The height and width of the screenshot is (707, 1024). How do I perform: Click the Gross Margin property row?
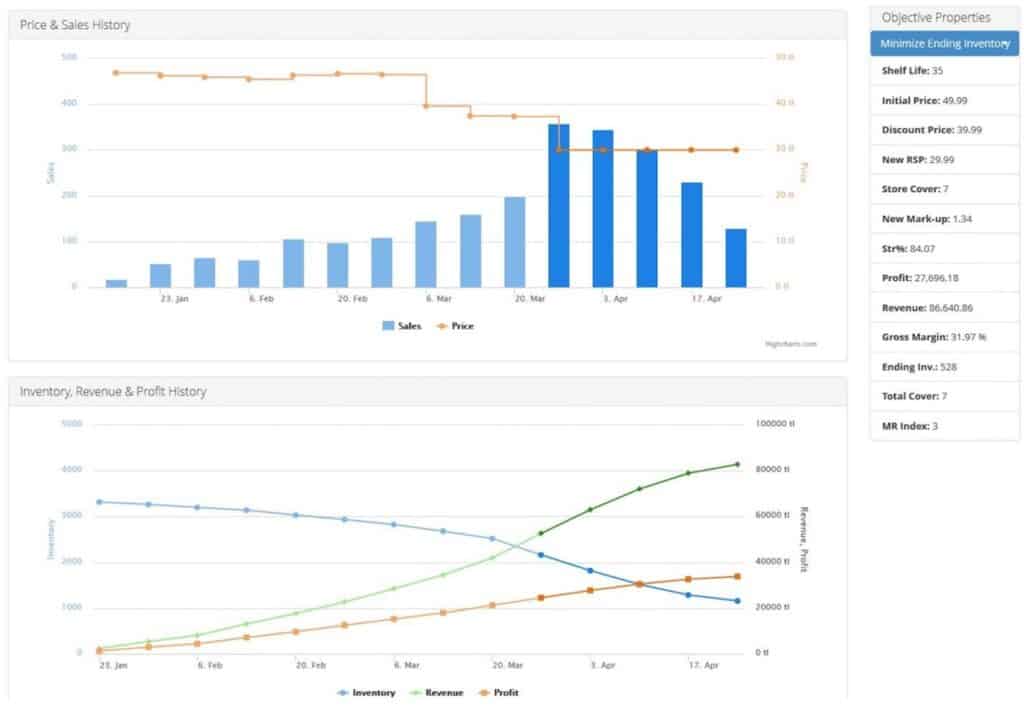[944, 338]
